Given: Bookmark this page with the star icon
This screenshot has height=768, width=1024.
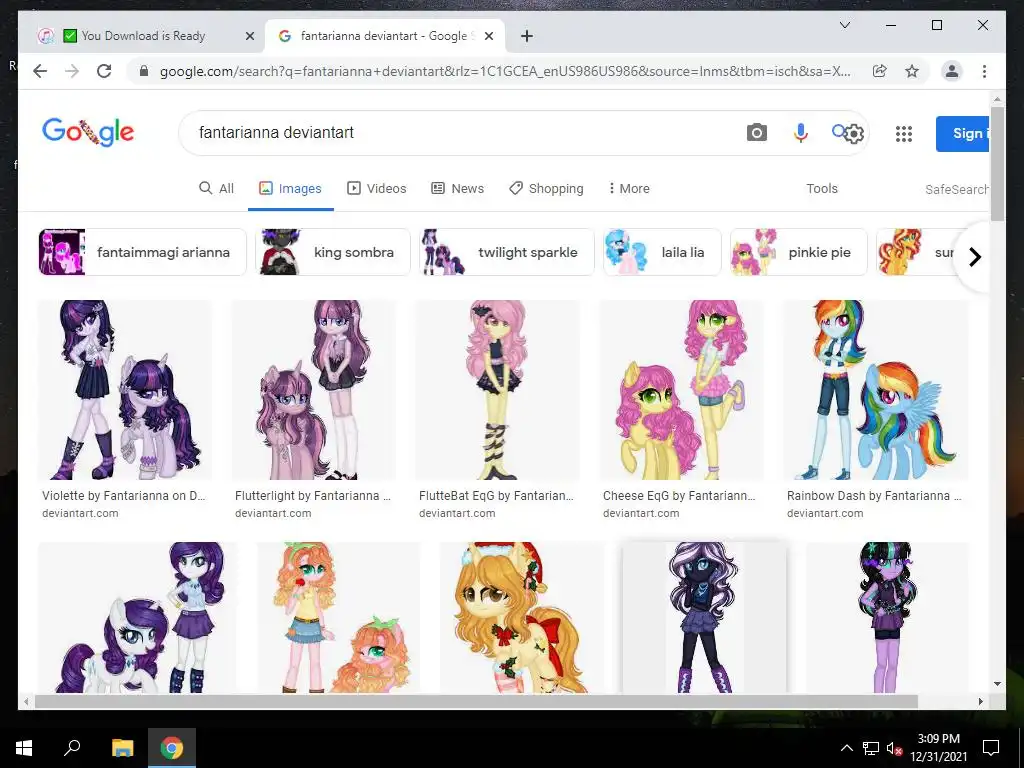Looking at the screenshot, I should pos(912,71).
